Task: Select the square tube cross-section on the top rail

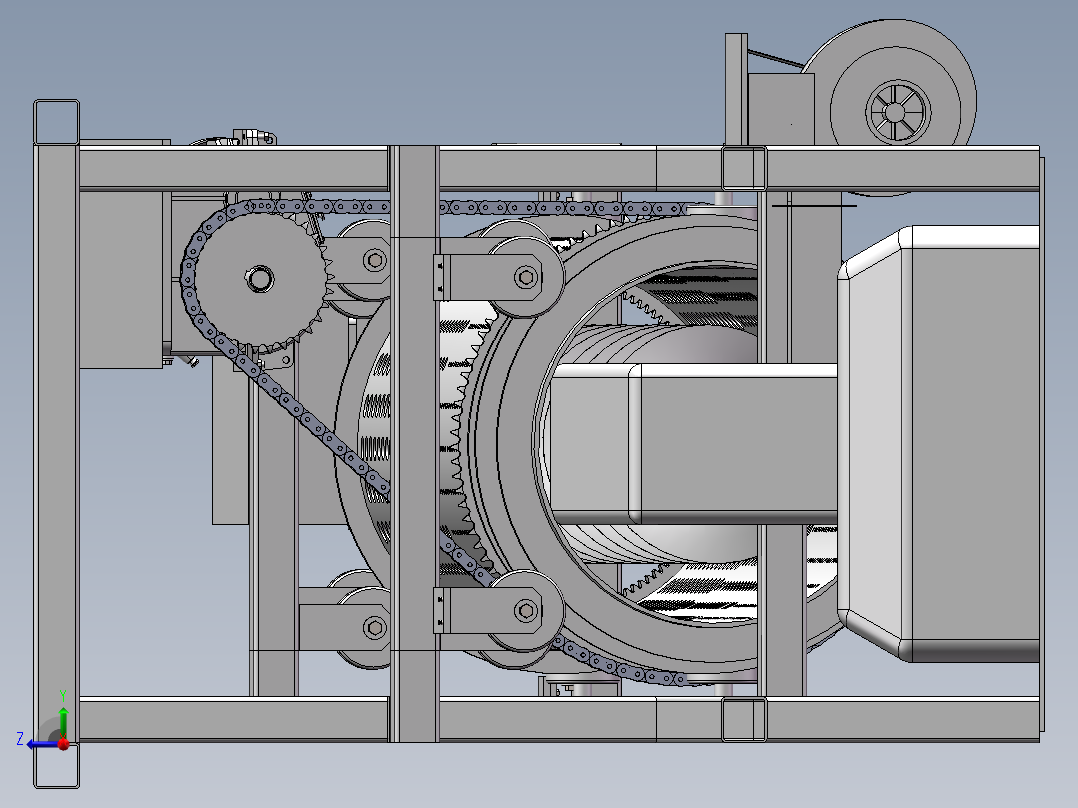Action: pyautogui.click(x=744, y=168)
